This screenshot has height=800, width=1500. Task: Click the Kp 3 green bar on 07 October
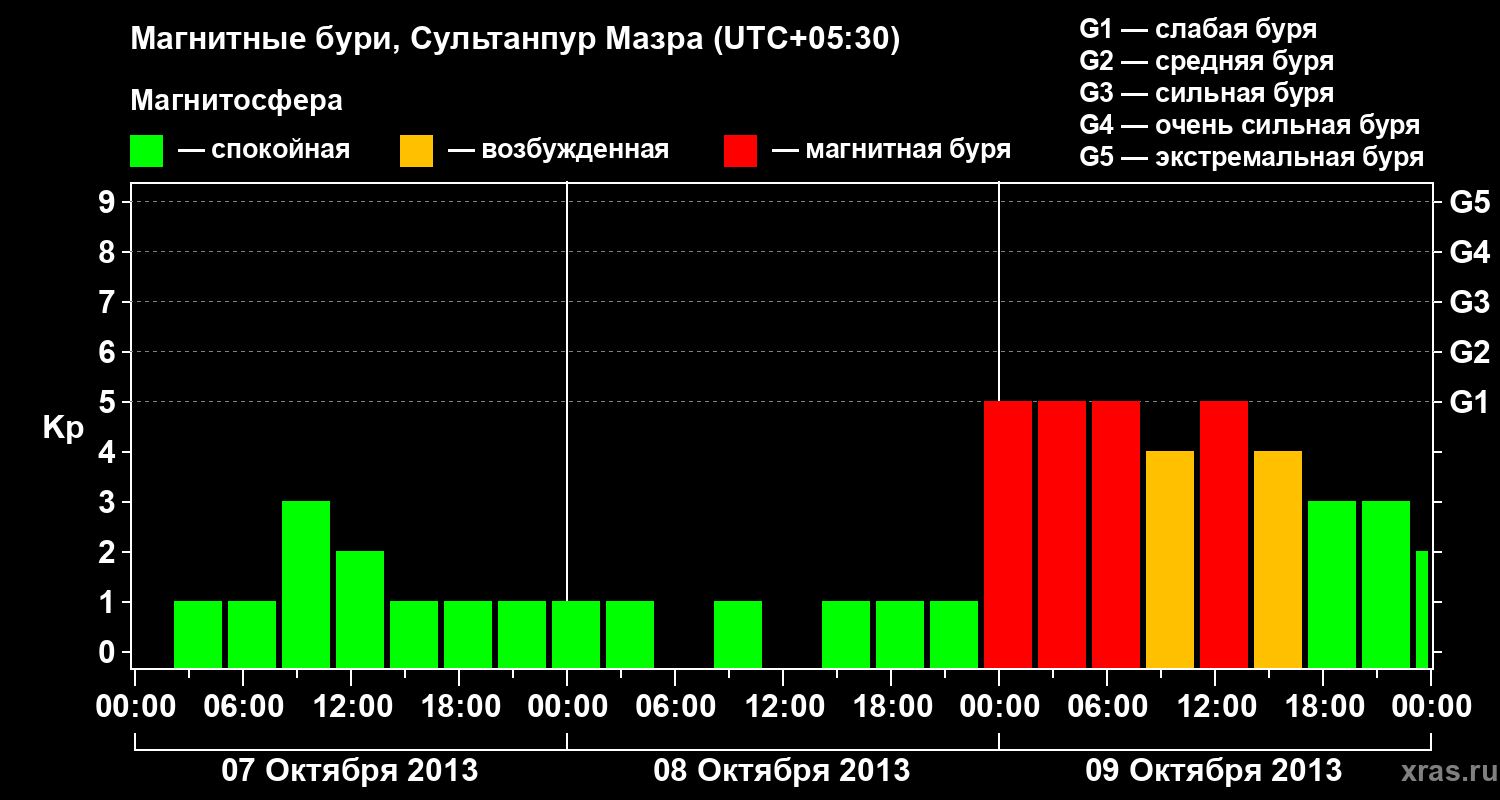coord(306,584)
